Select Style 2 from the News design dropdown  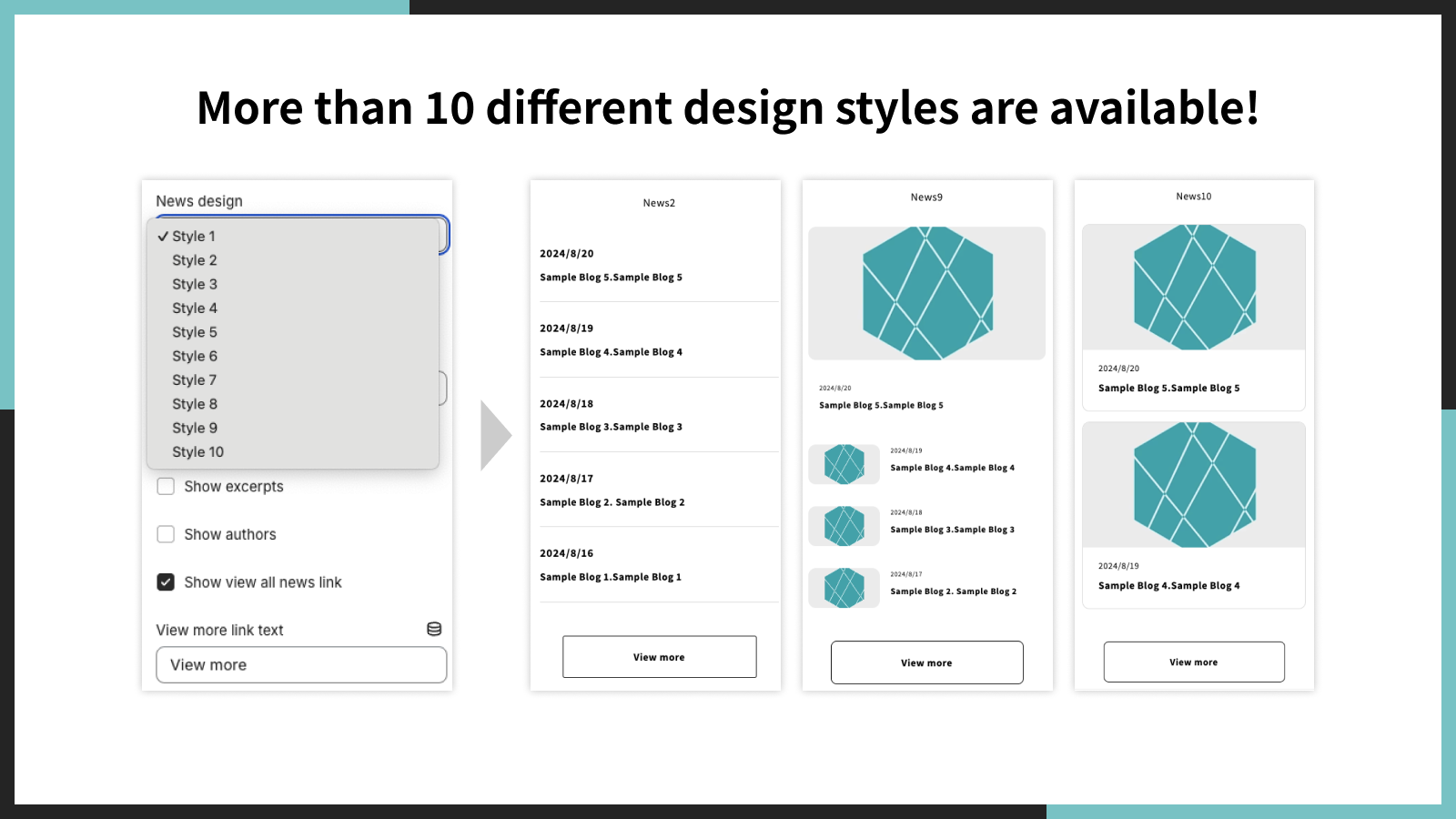[x=194, y=259]
